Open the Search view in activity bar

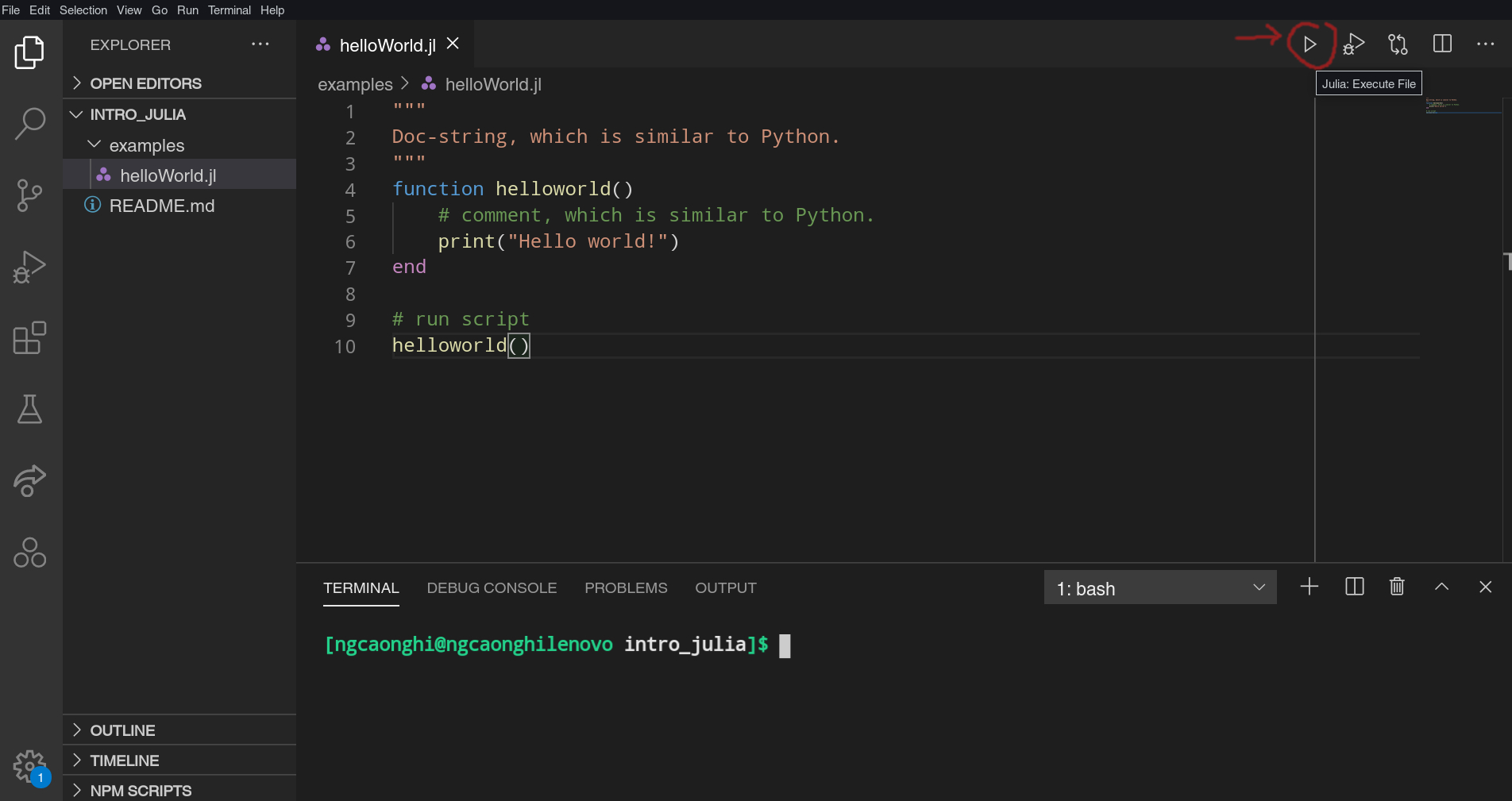click(x=29, y=124)
